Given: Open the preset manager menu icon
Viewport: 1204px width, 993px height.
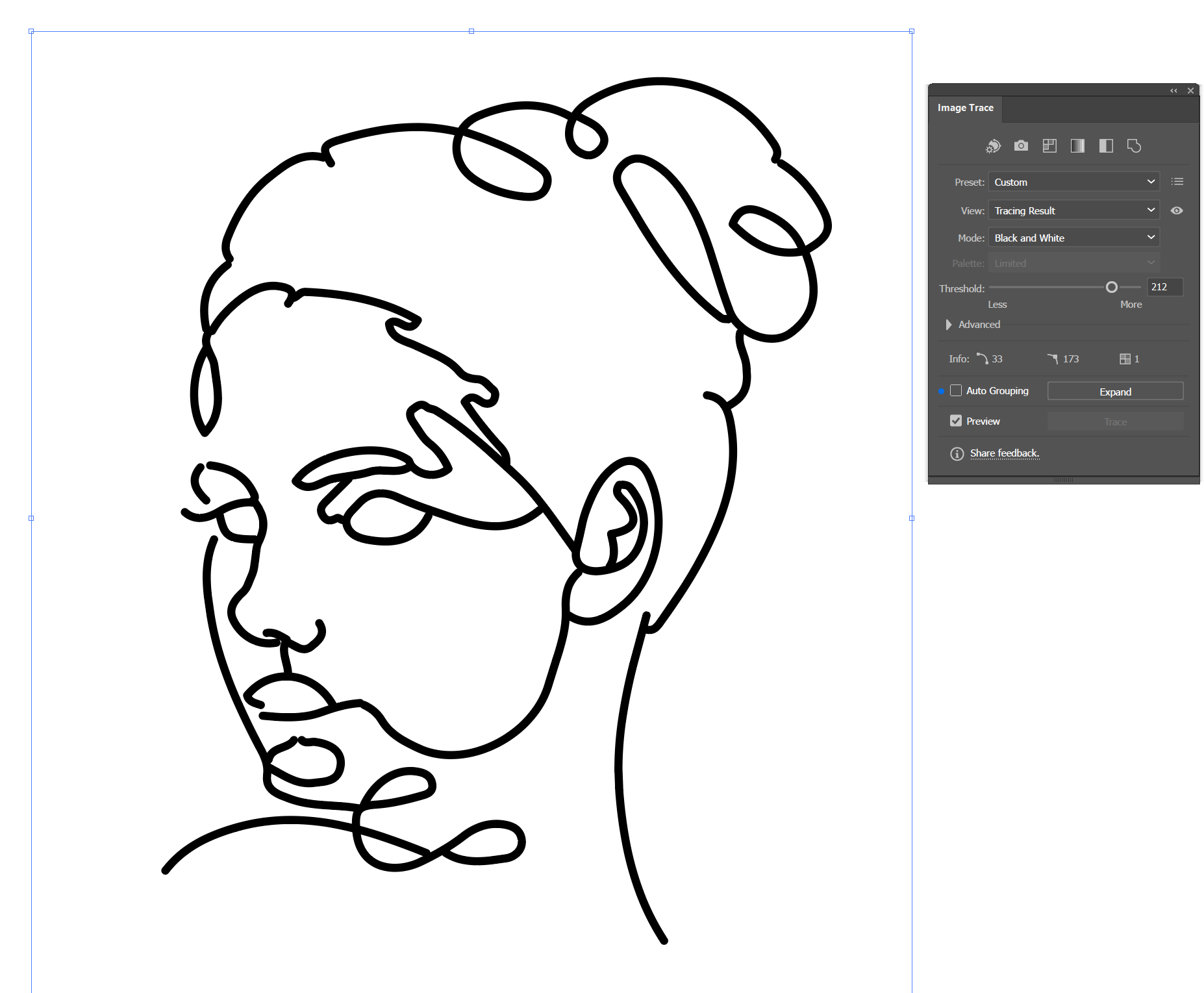Looking at the screenshot, I should [1177, 182].
